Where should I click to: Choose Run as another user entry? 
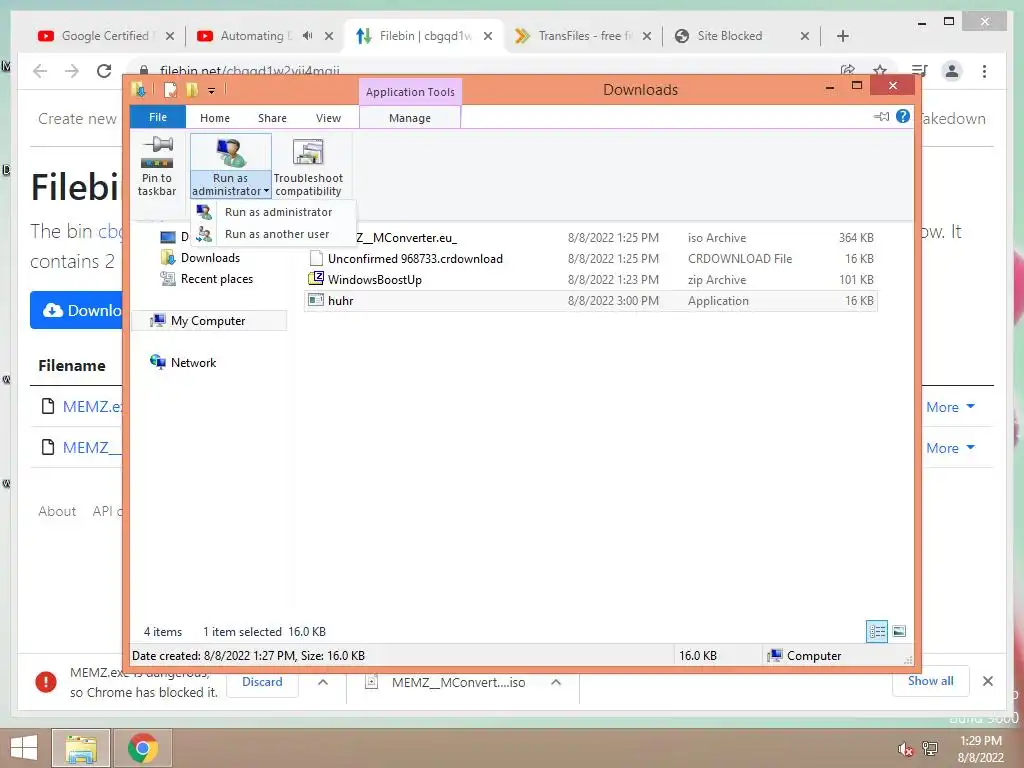tap(277, 234)
